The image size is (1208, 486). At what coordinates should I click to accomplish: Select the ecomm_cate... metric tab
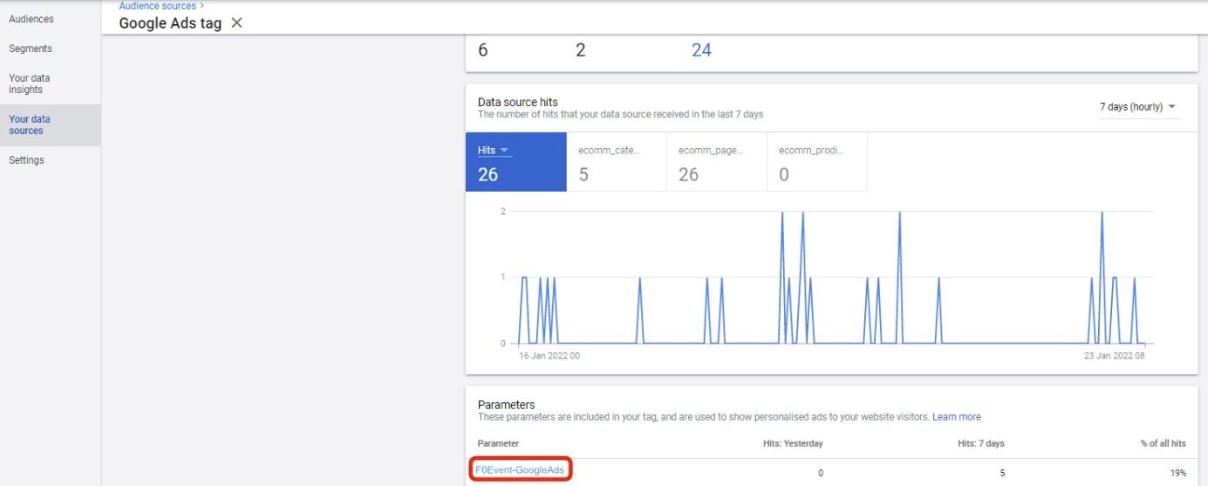[x=615, y=162]
